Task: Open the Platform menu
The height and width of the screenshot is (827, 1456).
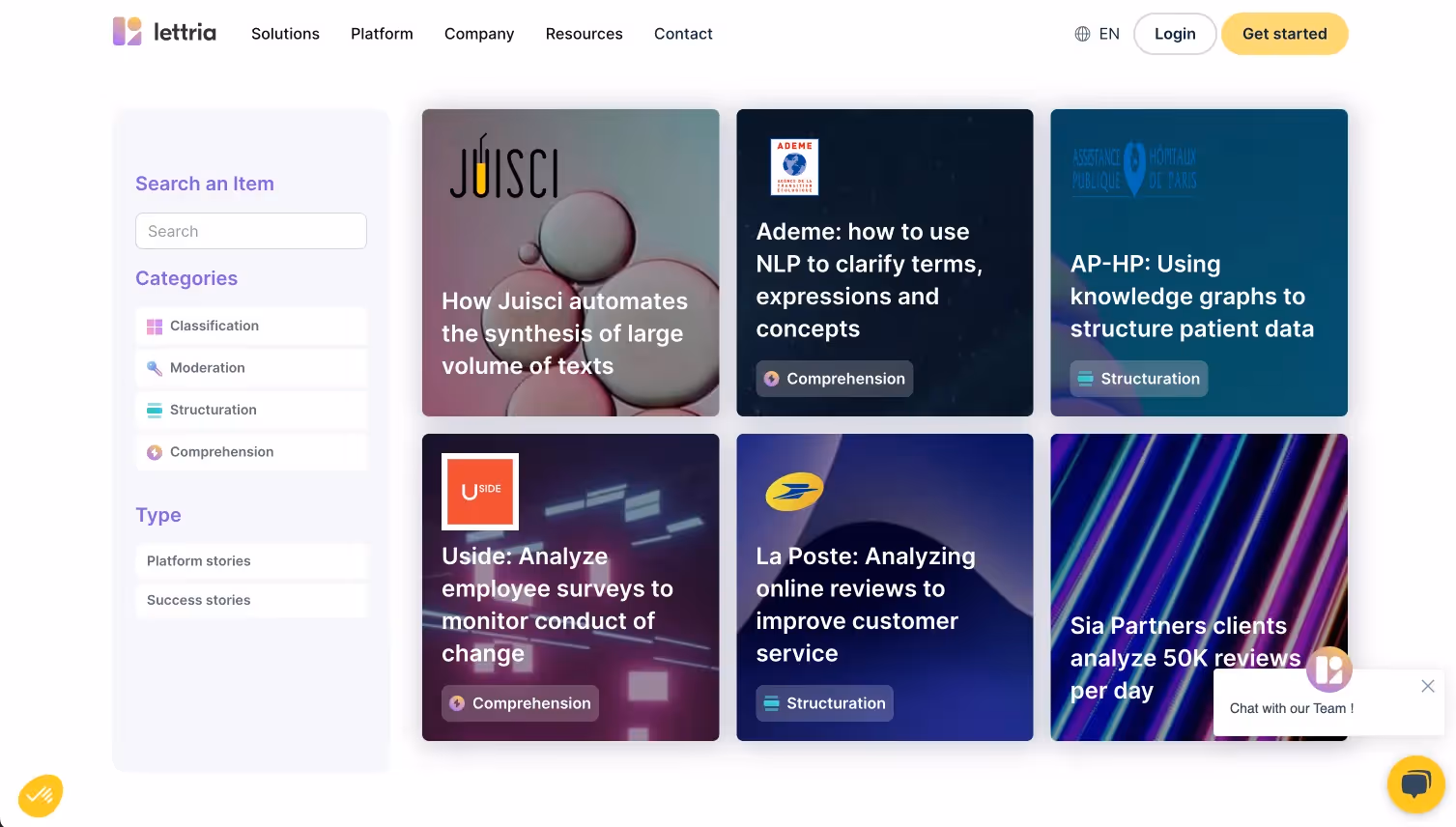Action: point(382,34)
